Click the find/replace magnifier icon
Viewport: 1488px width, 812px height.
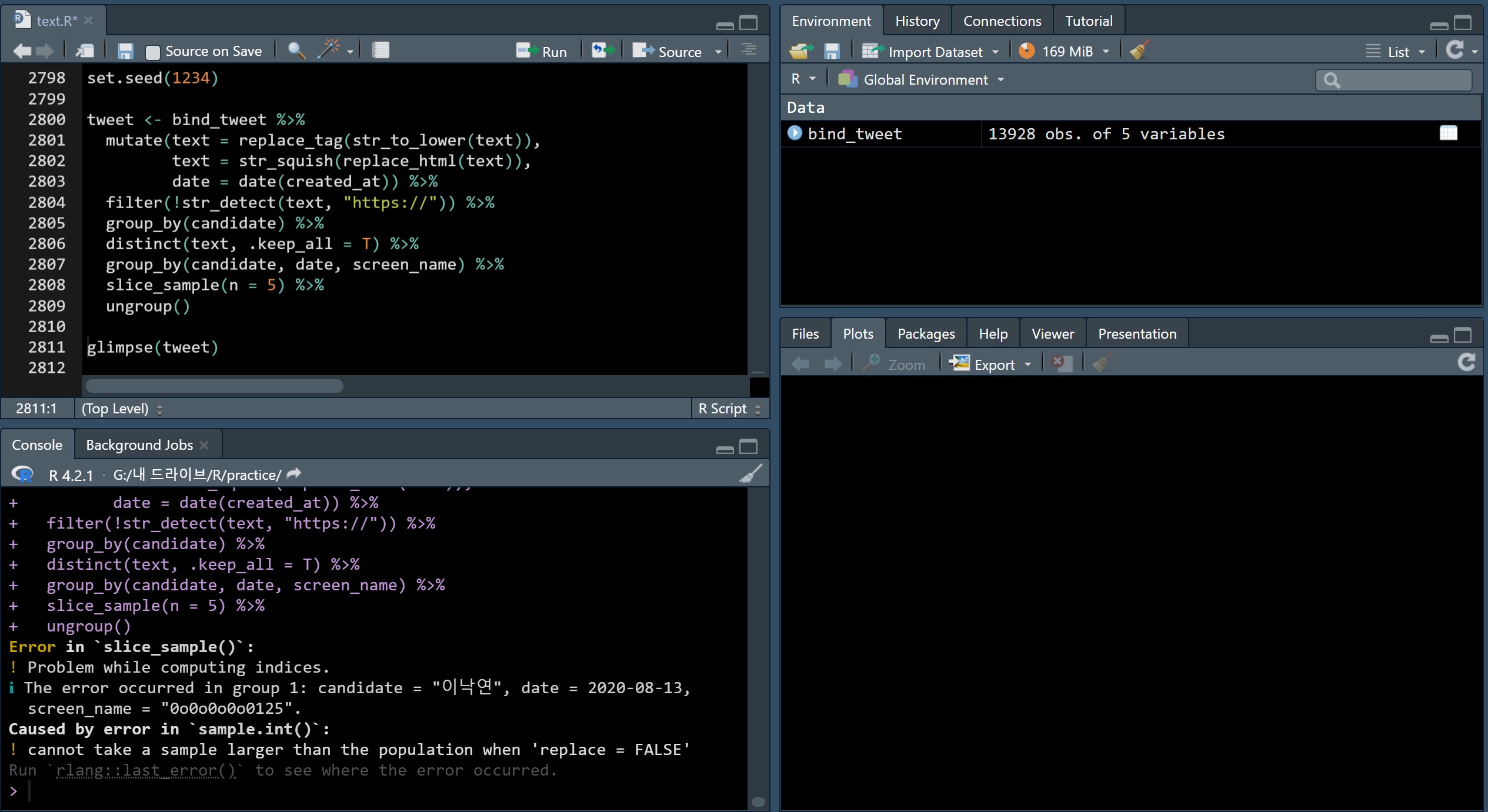tap(296, 51)
